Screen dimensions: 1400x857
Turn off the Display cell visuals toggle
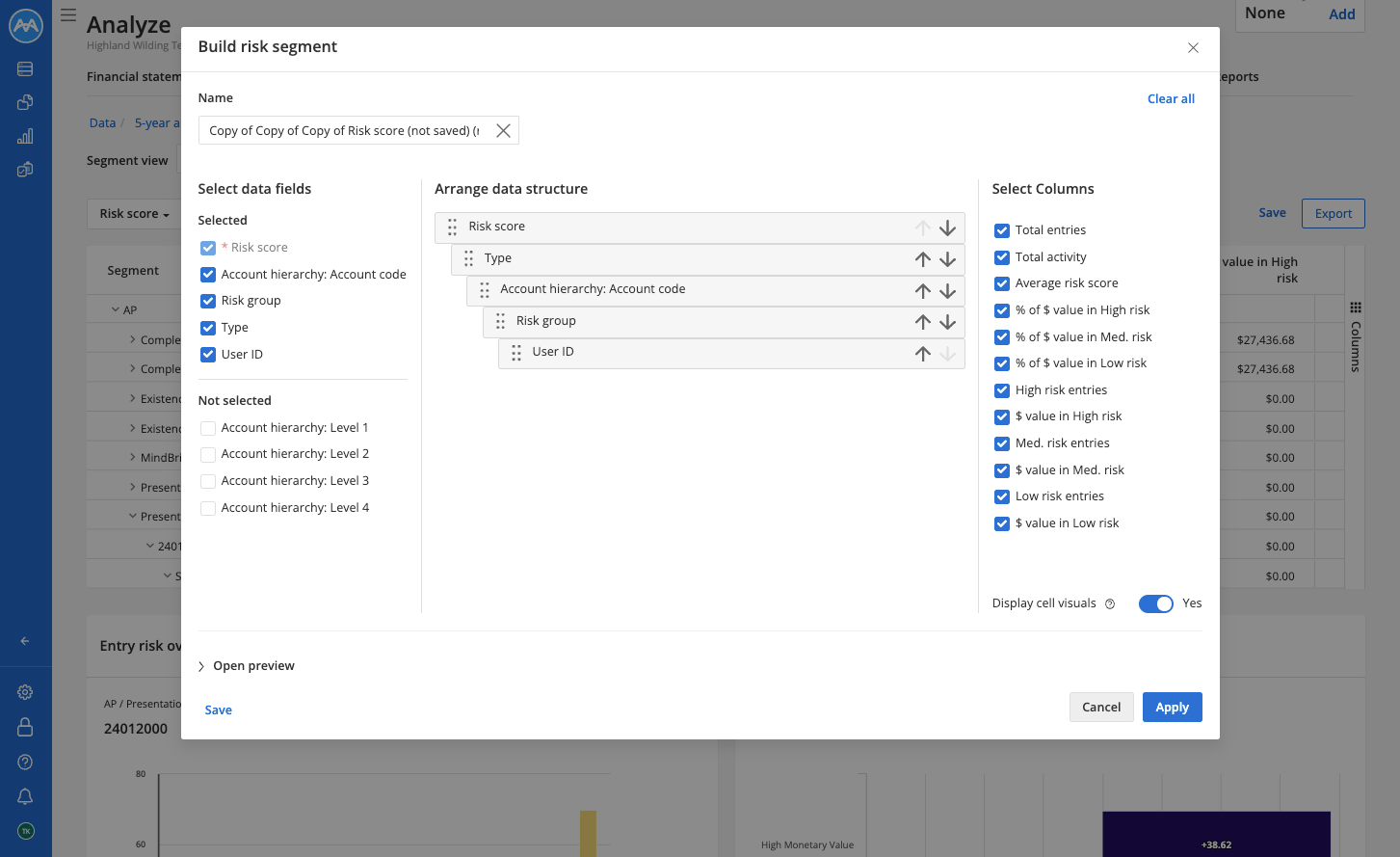pyautogui.click(x=1155, y=603)
